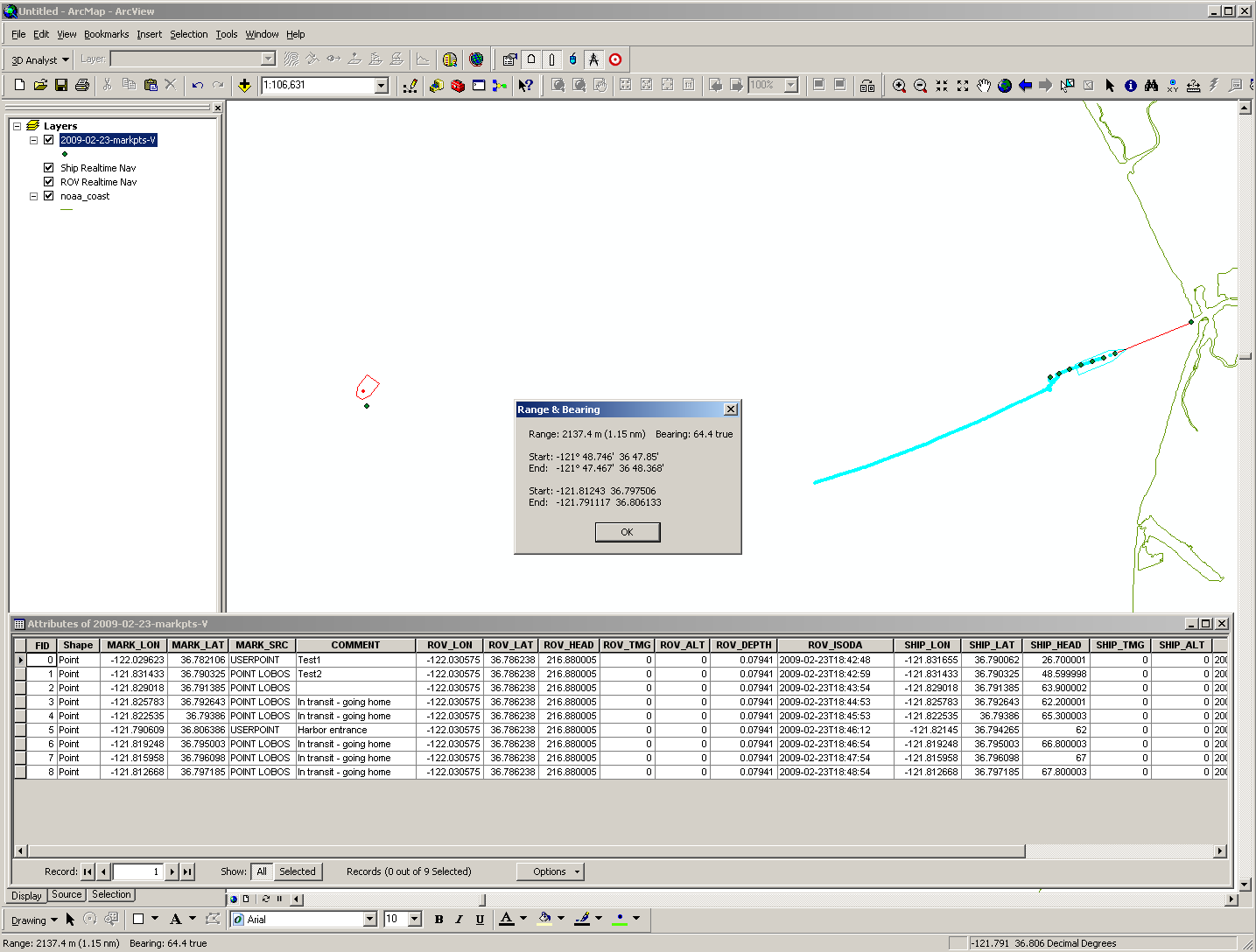Select the Measure tool
Screen dimensions: 1256x952
coord(1193,85)
